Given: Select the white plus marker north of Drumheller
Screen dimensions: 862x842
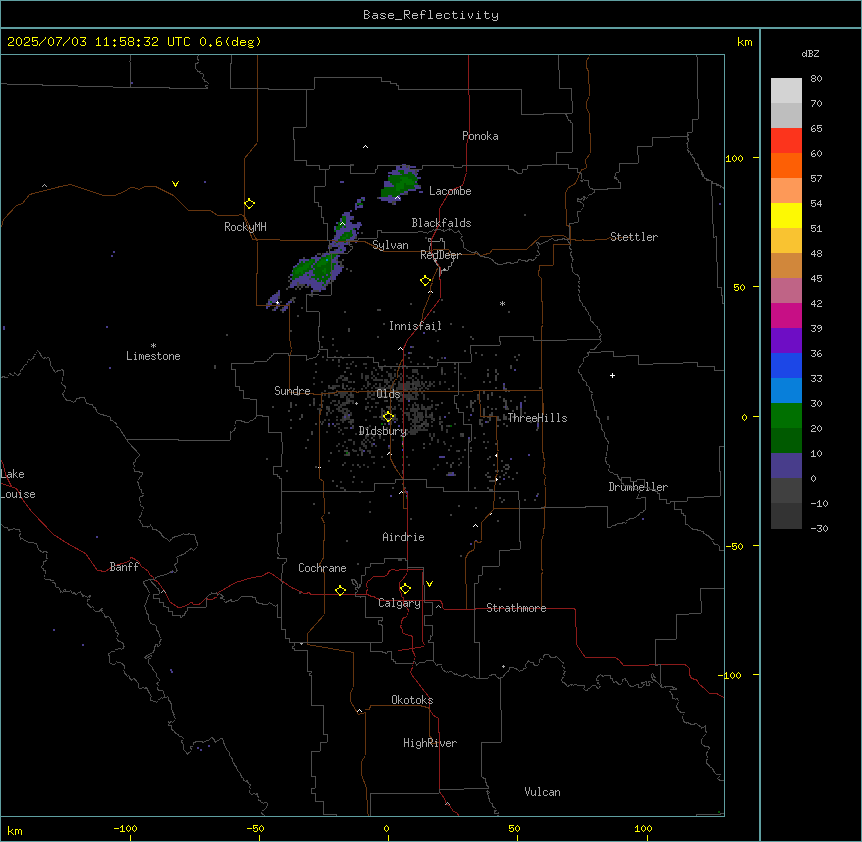Looking at the screenshot, I should click(612, 375).
